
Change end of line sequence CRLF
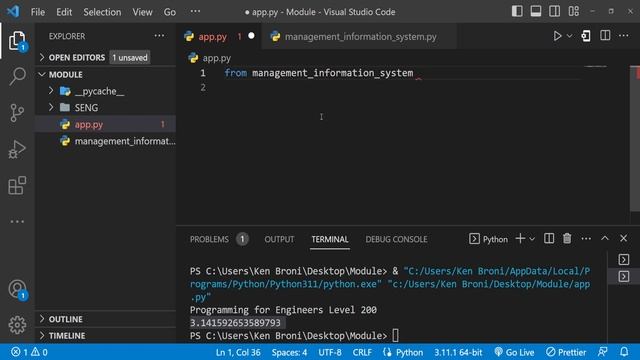[x=362, y=352]
